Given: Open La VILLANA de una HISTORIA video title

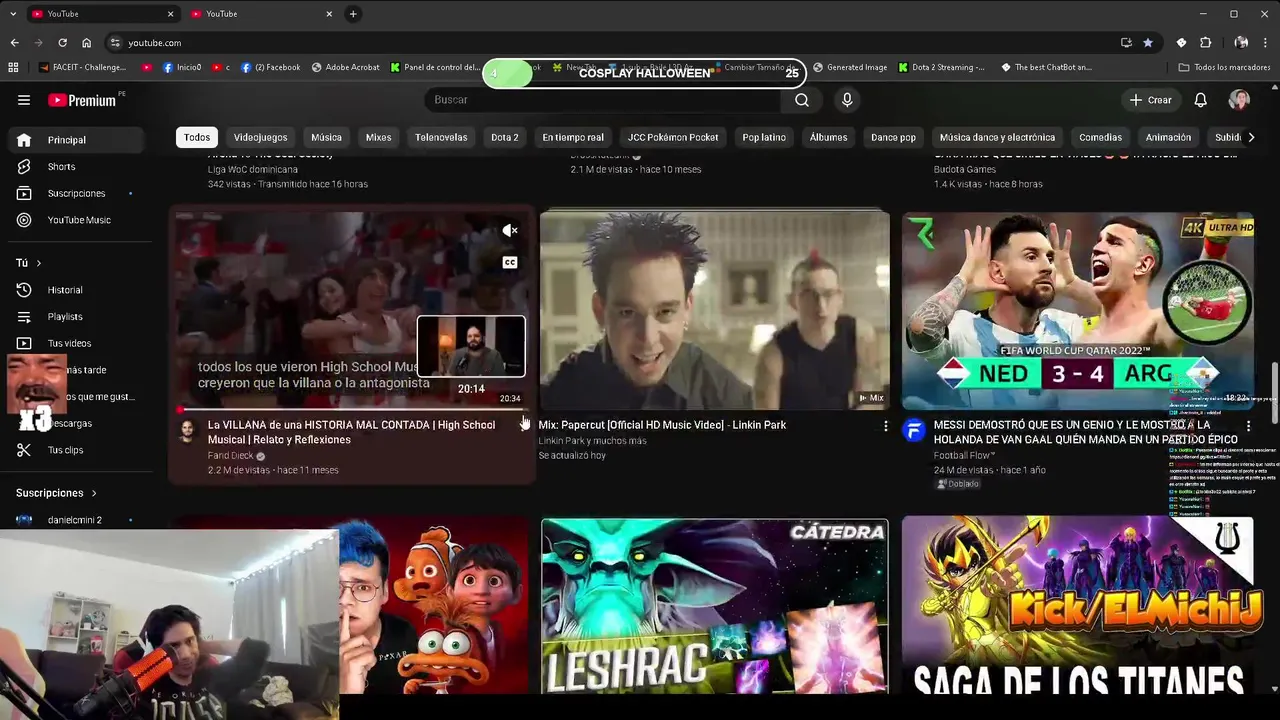Looking at the screenshot, I should click(x=351, y=432).
